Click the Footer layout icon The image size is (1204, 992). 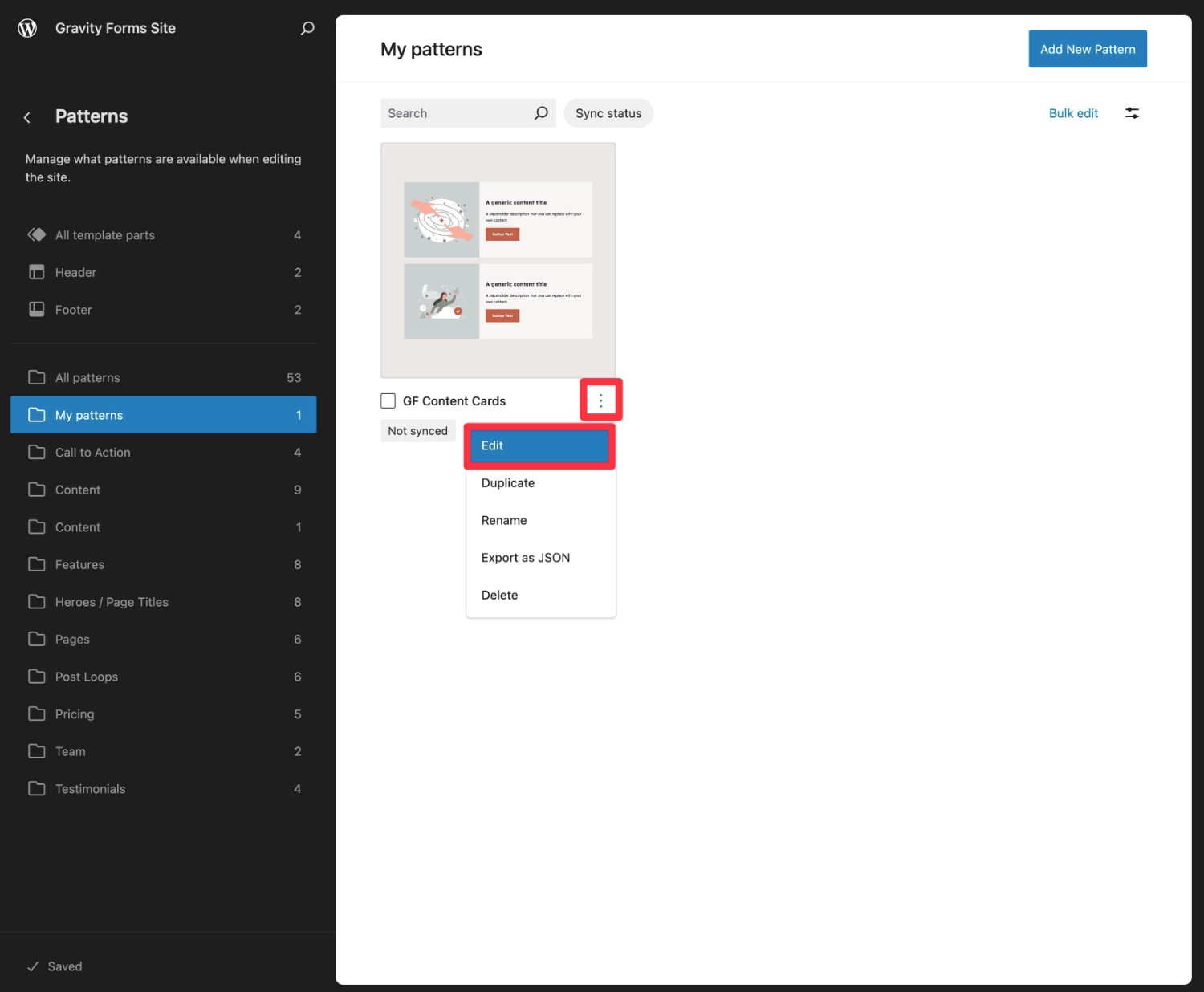(37, 309)
